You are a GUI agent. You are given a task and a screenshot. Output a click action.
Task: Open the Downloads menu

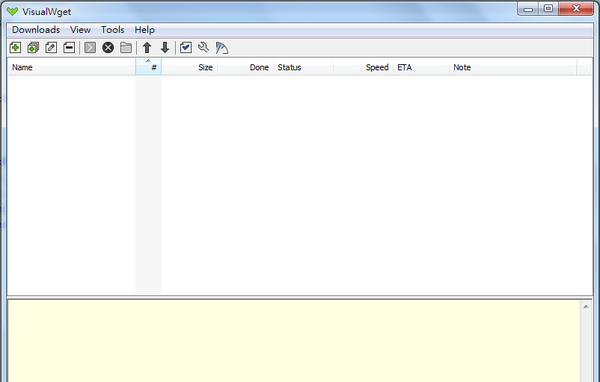(36, 30)
